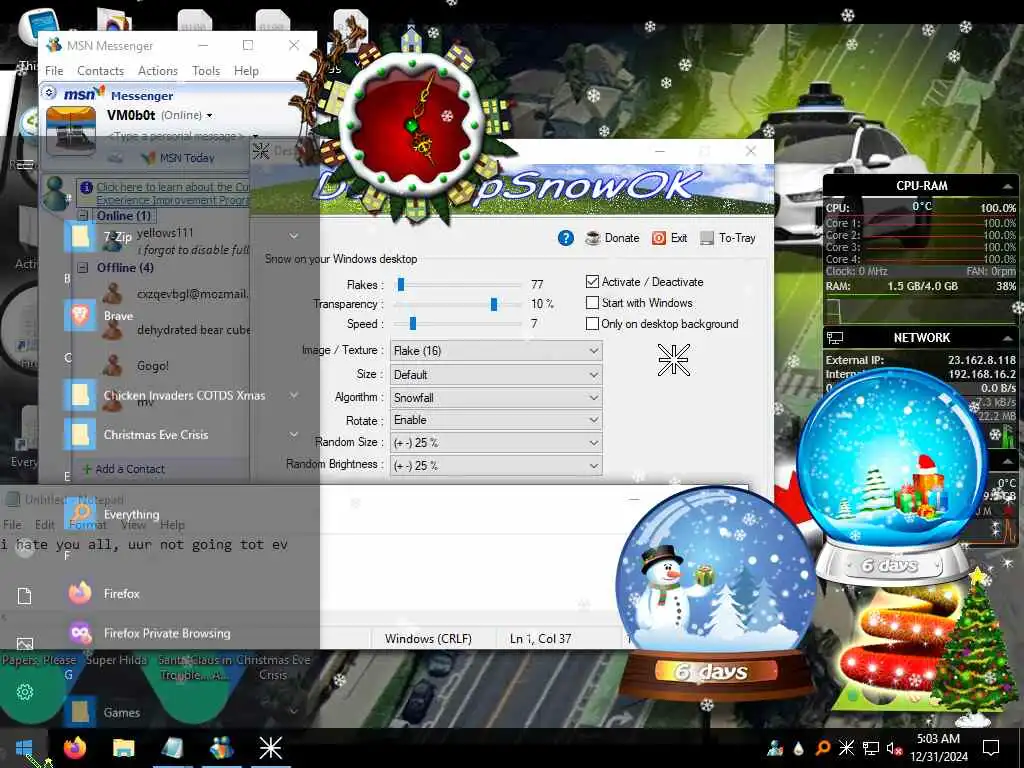Collapse the Online (1) contact group

tap(83, 216)
